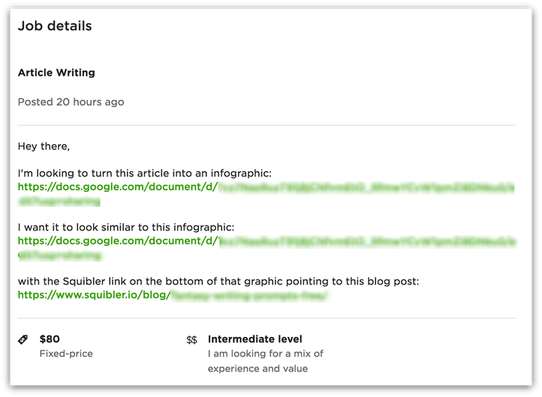
Task: Click the sentence mentioning the Squibler link
Action: click(x=218, y=281)
